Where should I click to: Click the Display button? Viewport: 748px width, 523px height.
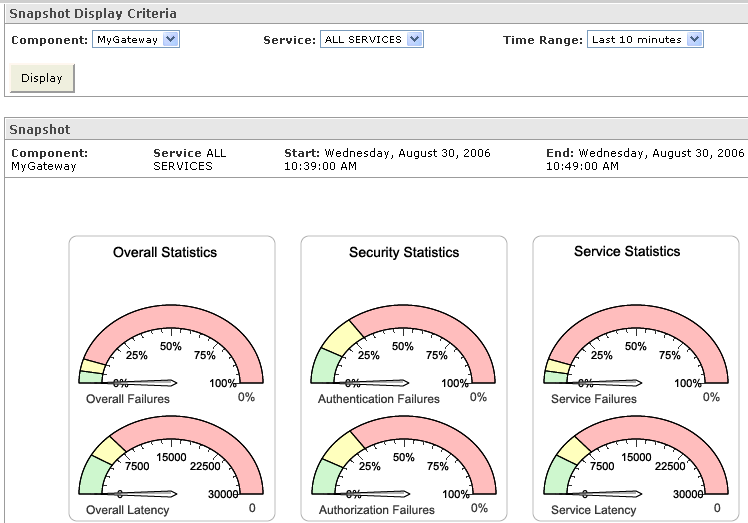(x=42, y=78)
